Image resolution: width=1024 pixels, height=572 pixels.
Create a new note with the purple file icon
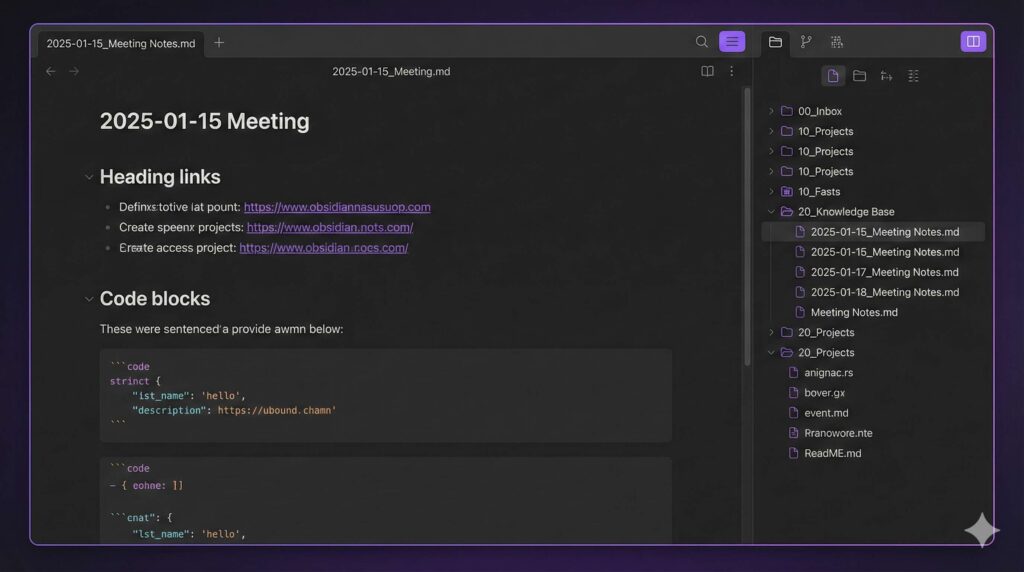click(x=833, y=76)
